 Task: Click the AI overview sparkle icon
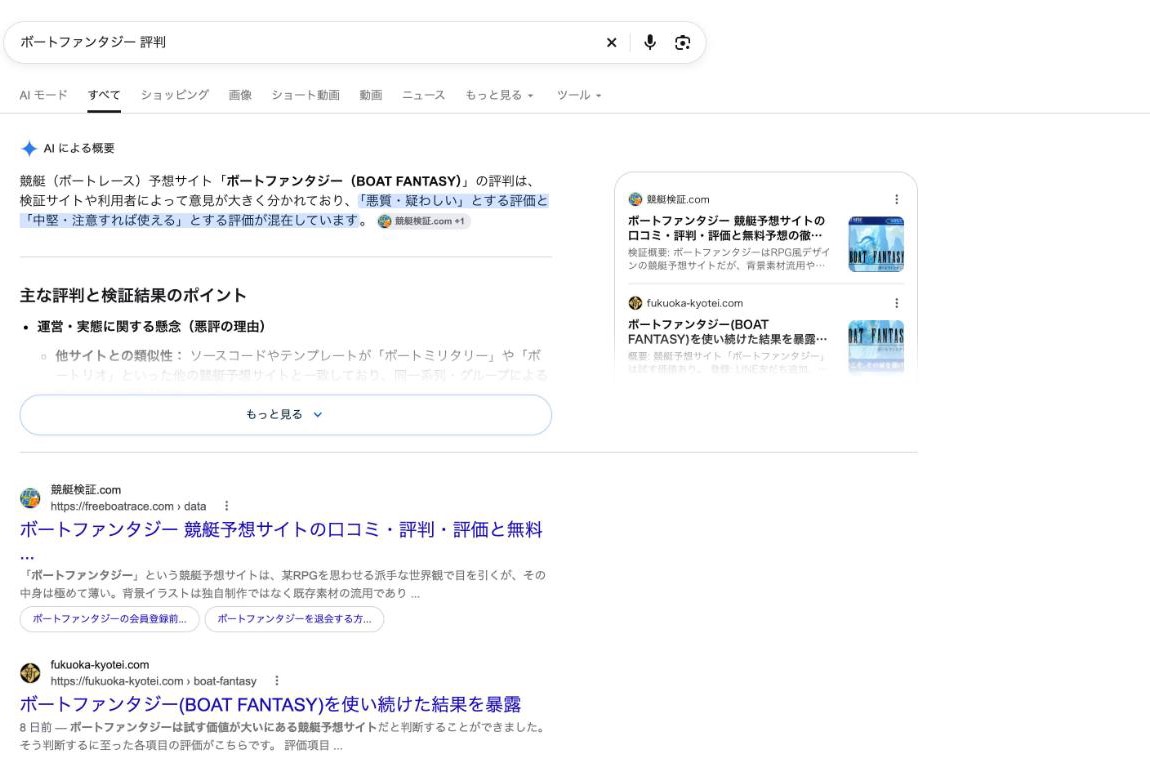[29, 149]
